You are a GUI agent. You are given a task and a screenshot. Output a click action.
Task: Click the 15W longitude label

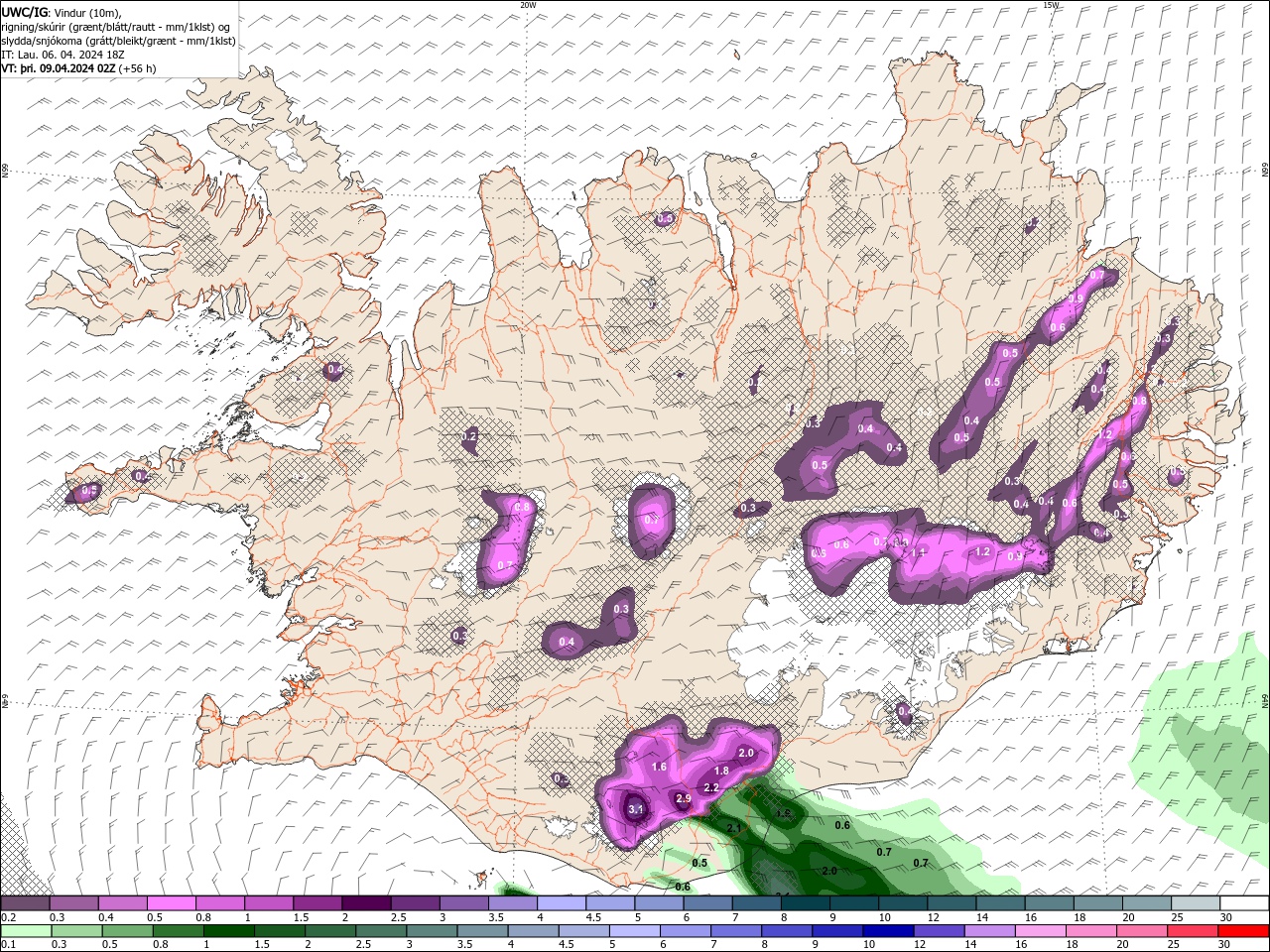[x=1051, y=5]
